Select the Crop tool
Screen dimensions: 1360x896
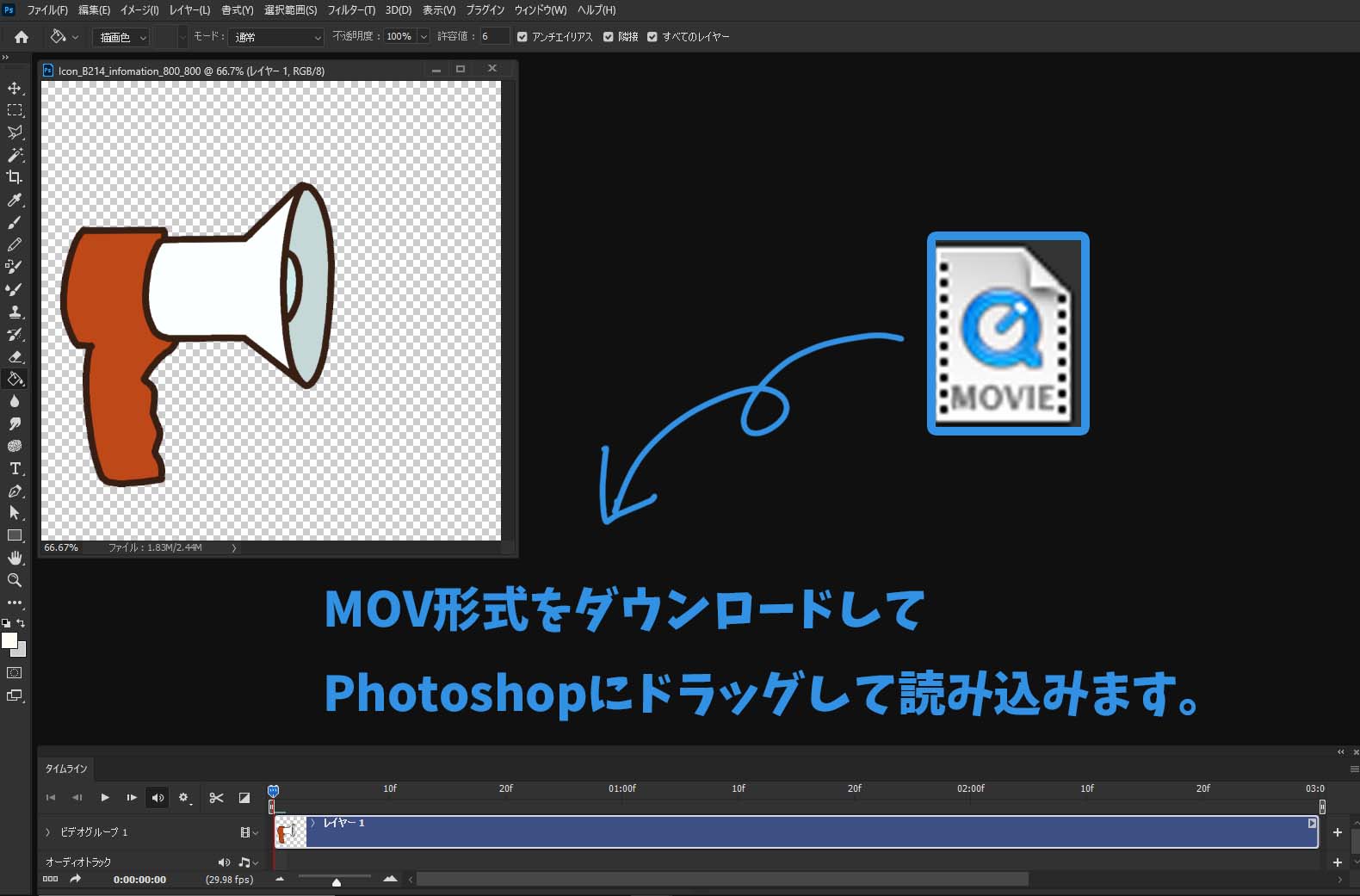[15, 177]
